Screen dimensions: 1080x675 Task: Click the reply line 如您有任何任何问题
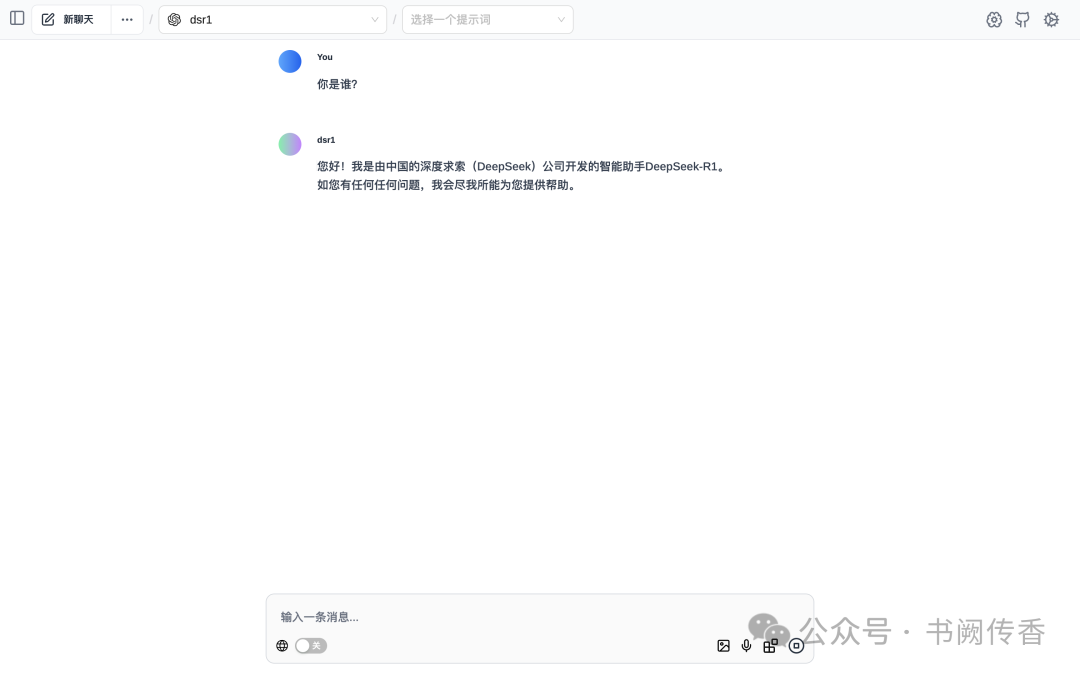click(x=447, y=185)
